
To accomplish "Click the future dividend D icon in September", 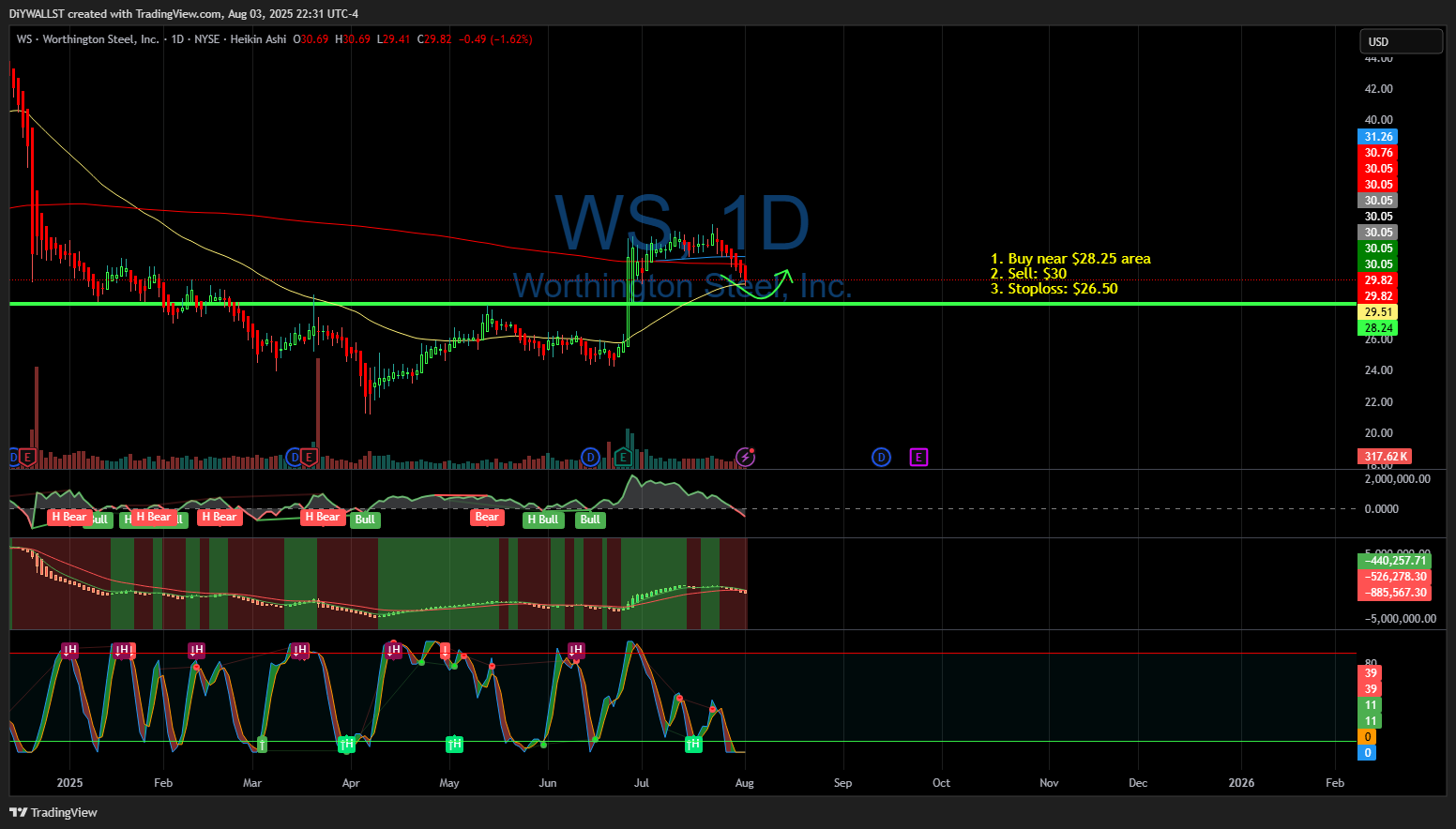I will (x=881, y=457).
